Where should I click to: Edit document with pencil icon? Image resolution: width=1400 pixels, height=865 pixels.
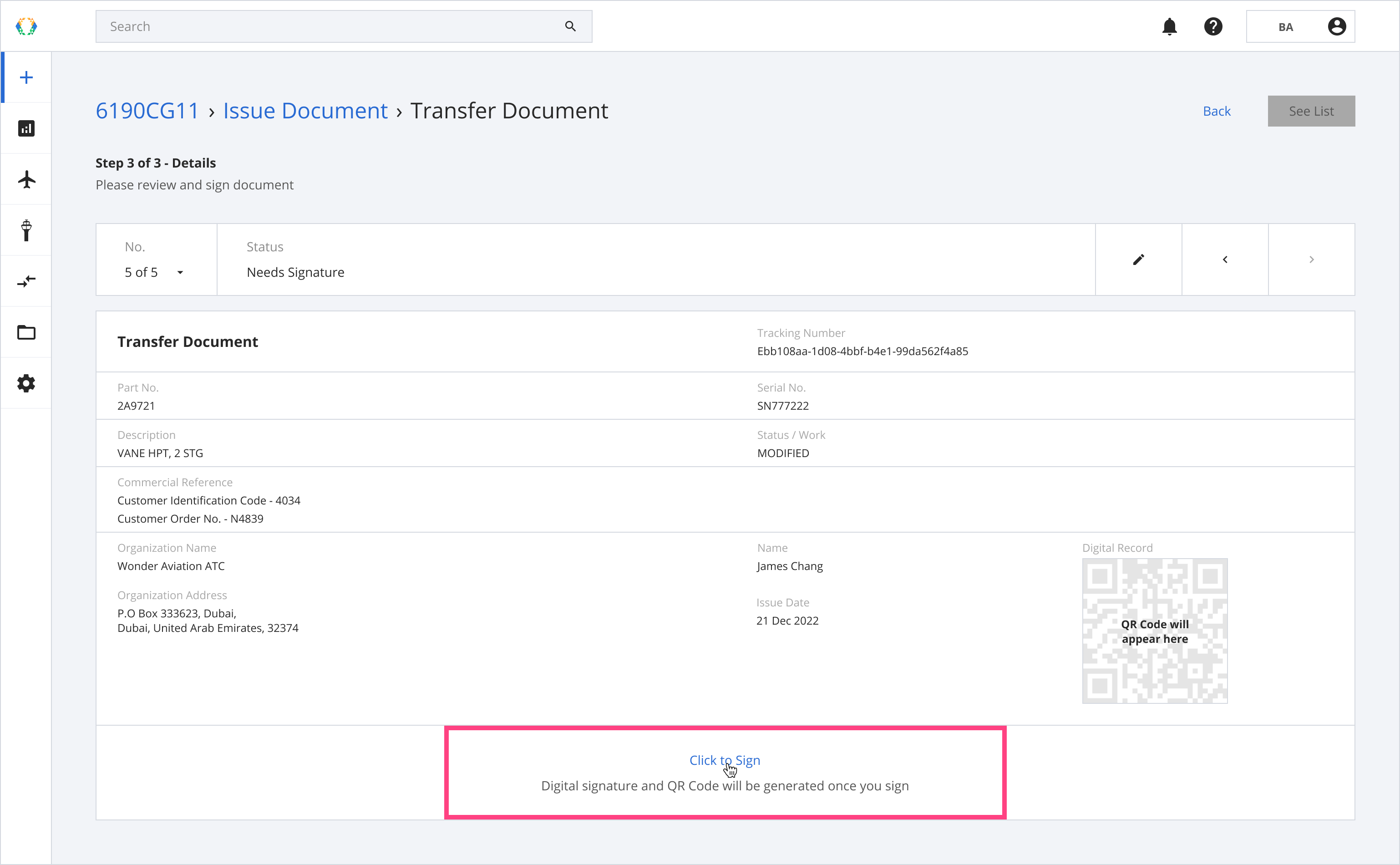tap(1139, 260)
